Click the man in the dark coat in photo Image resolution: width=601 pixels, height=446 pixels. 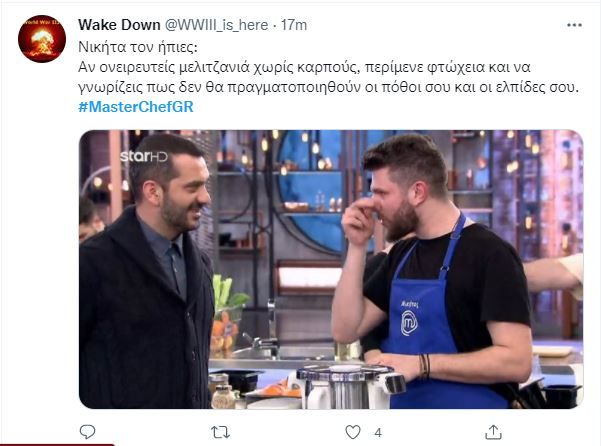coord(146,272)
